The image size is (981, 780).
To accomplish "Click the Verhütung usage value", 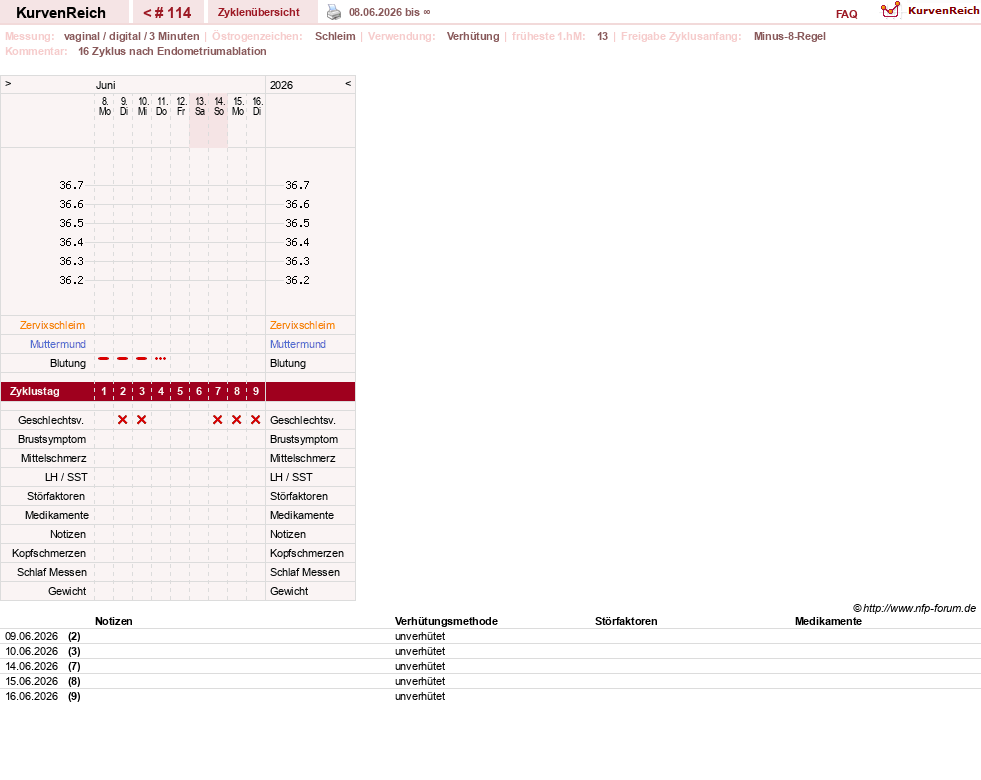I will pos(473,36).
